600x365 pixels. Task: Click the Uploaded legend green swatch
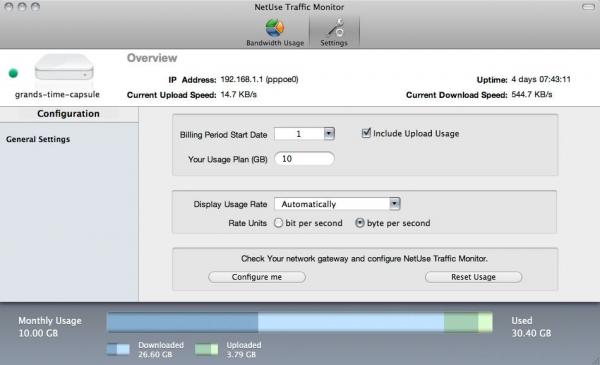pos(206,349)
